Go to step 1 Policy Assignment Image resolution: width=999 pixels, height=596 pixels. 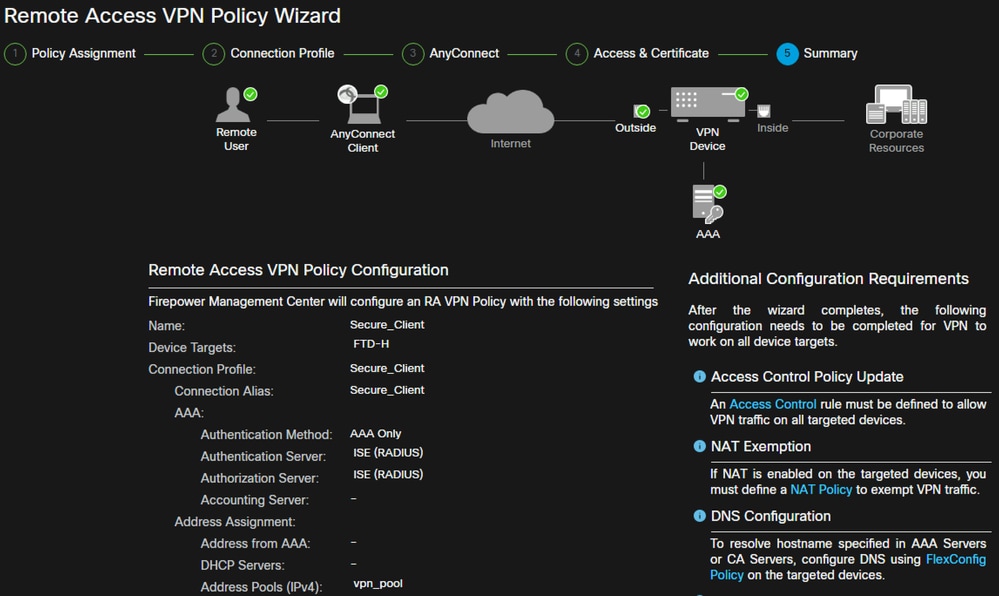click(x=70, y=54)
